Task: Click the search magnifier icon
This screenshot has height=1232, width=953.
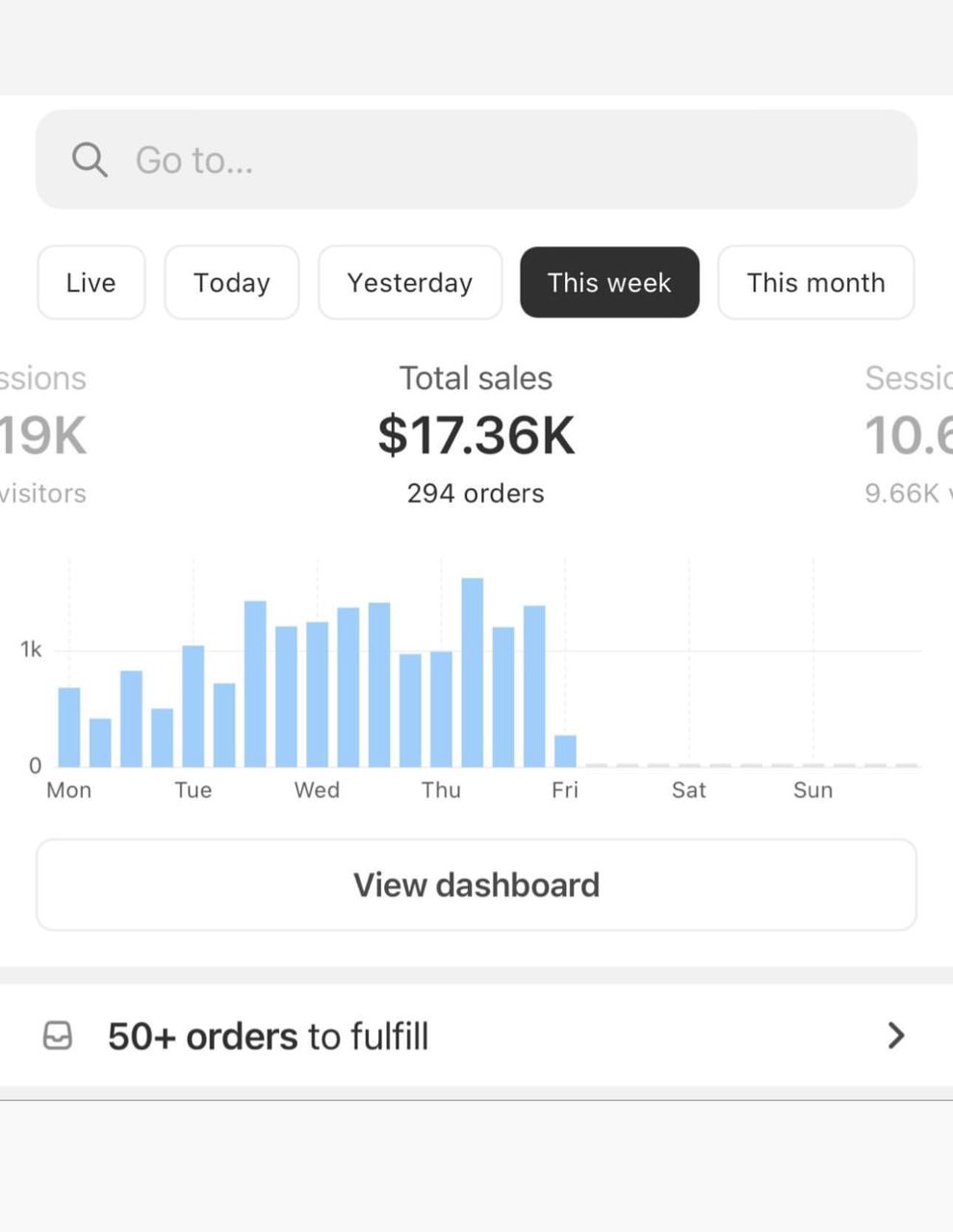Action: tap(90, 160)
